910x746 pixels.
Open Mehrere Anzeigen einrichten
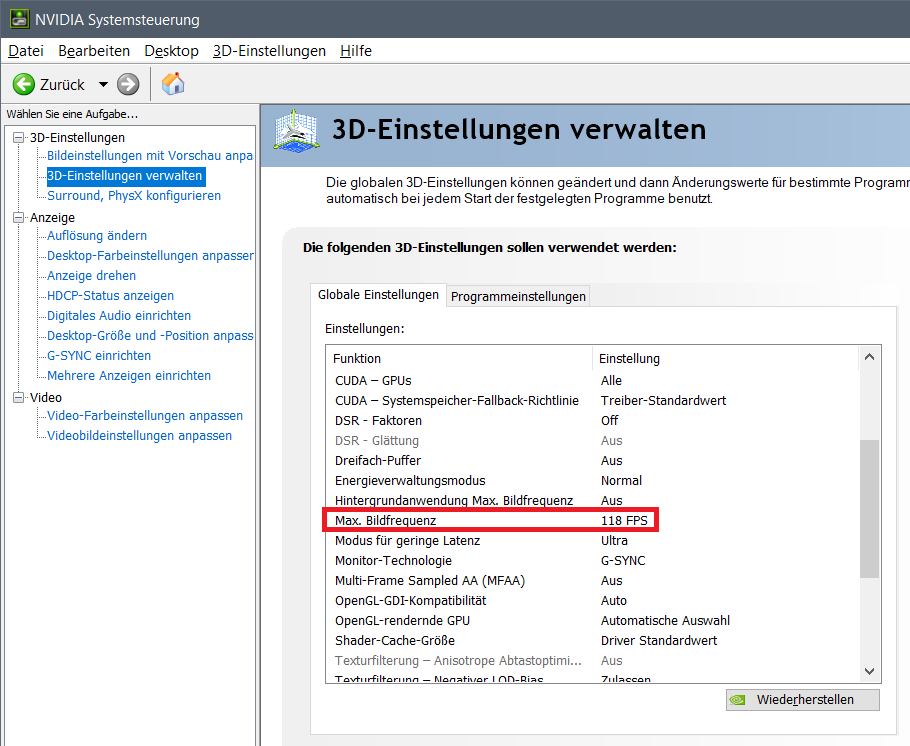click(x=129, y=376)
